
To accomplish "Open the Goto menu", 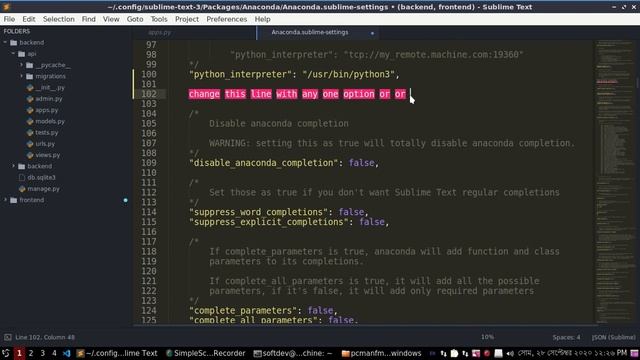I will (135, 19).
